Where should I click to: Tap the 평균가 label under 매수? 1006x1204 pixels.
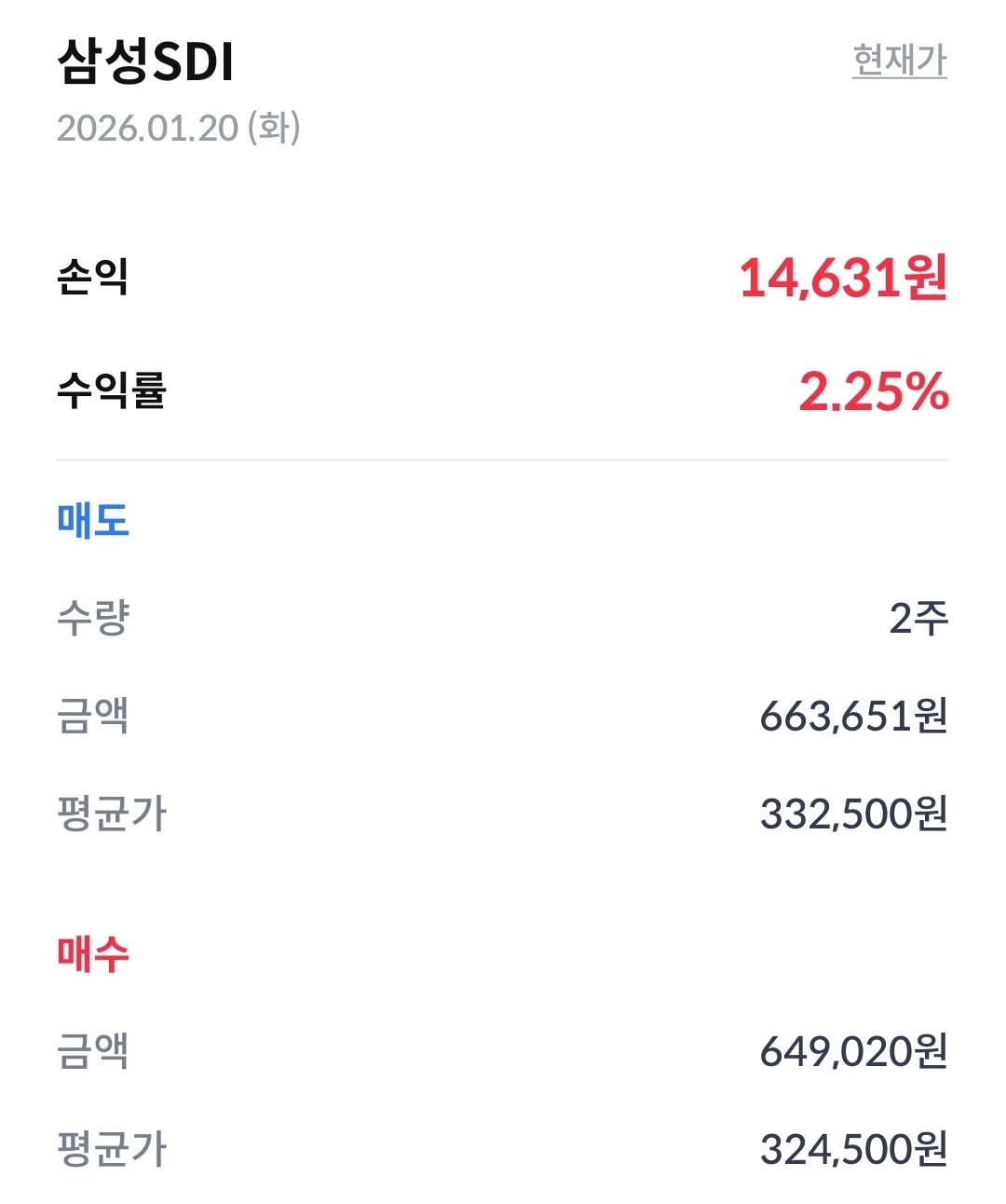tap(112, 1149)
